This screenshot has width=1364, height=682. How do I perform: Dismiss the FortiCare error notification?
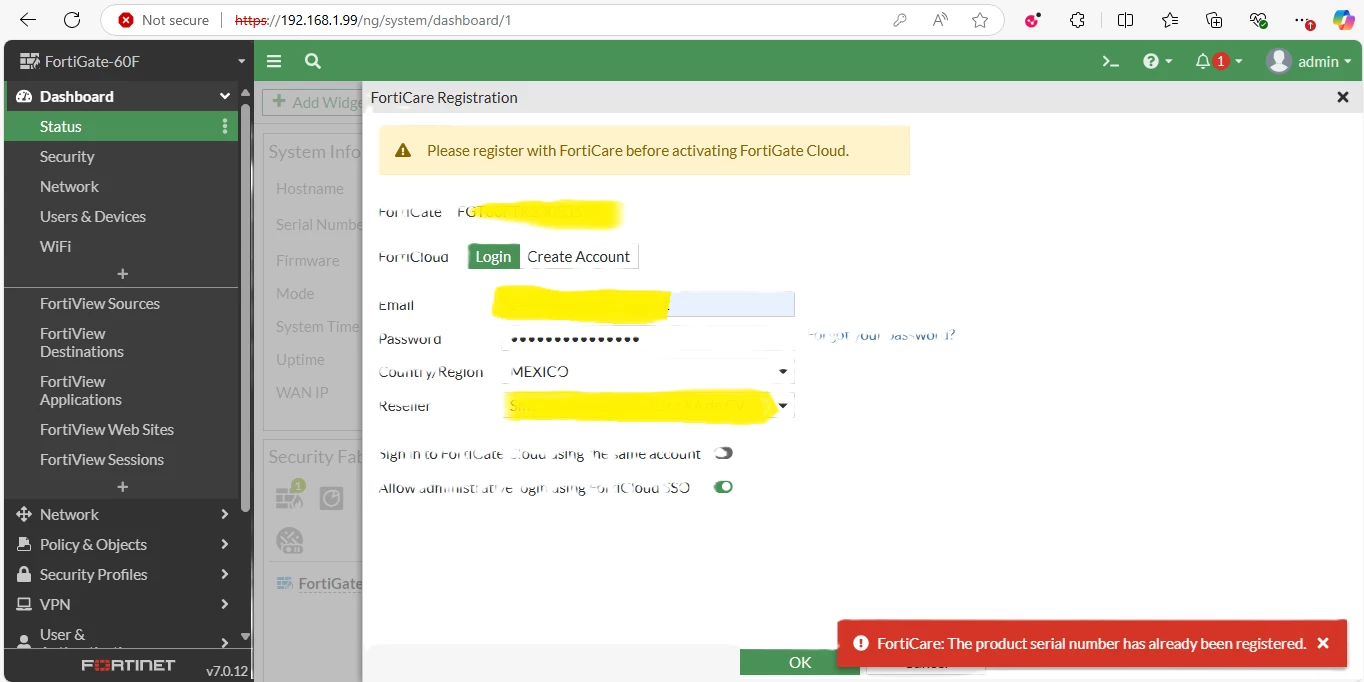click(1323, 644)
